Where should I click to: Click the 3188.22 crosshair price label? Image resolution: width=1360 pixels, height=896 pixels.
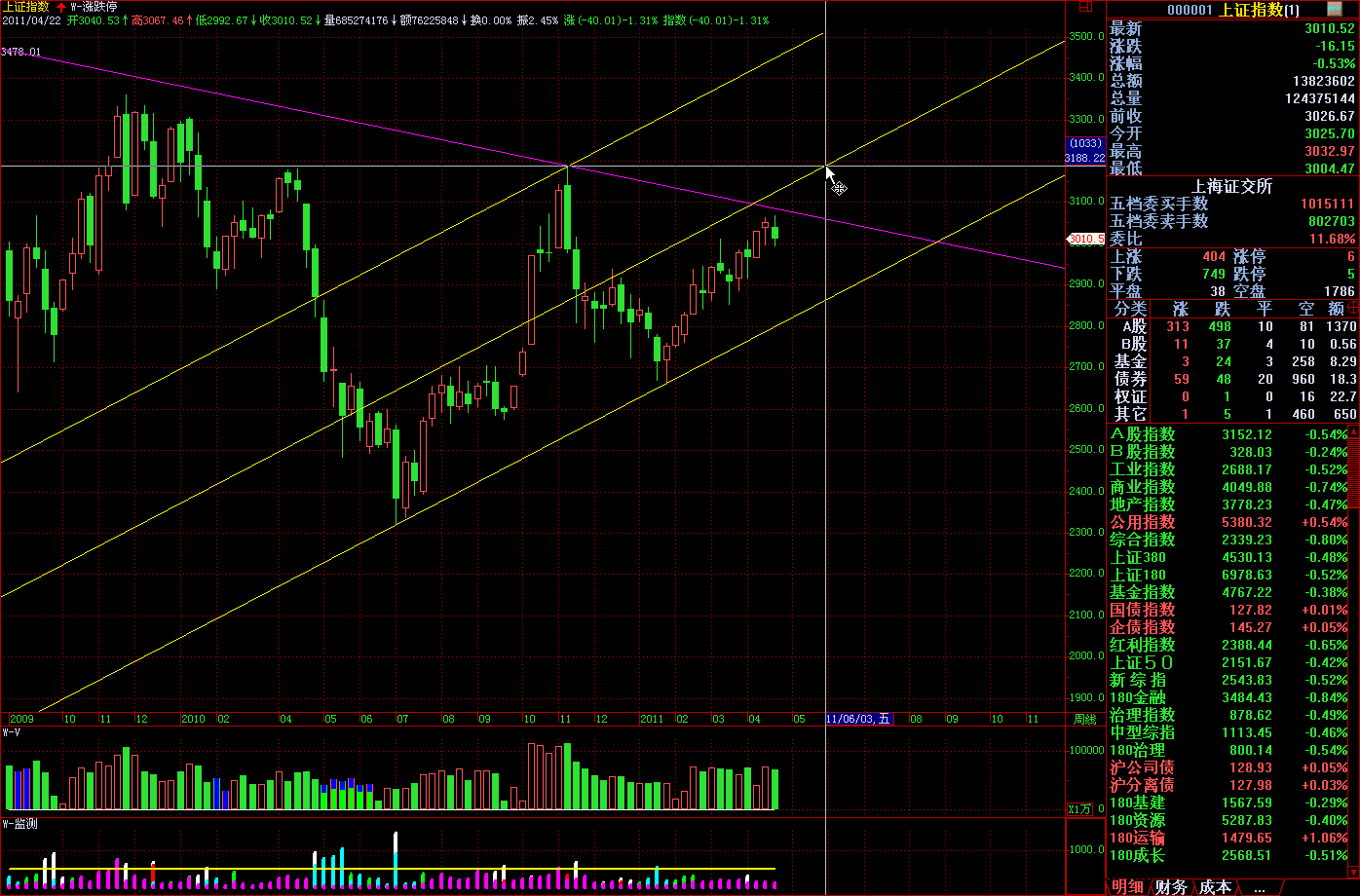[x=1085, y=157]
